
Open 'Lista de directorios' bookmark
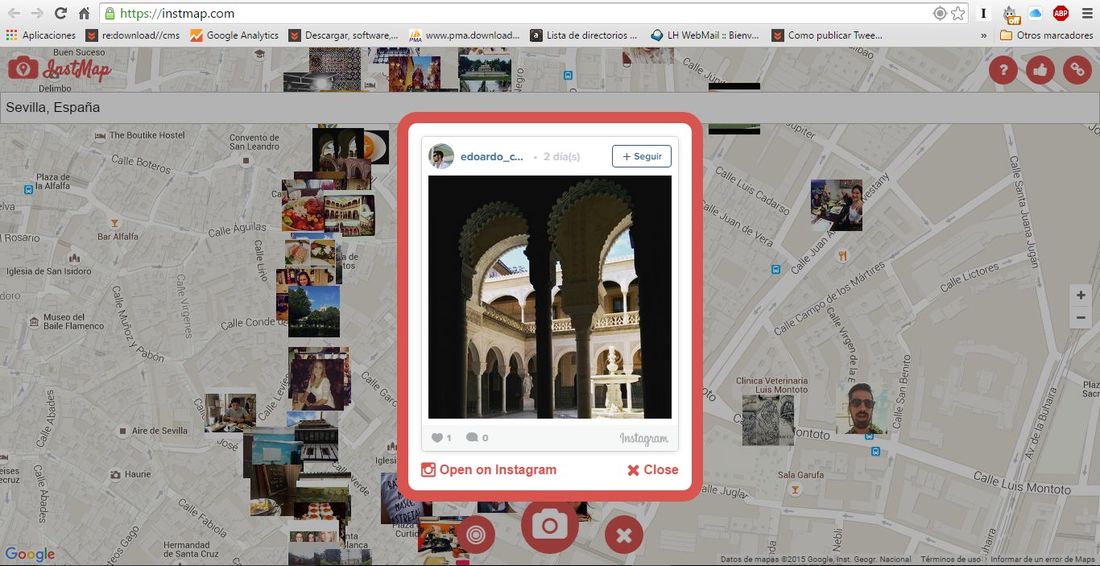point(584,35)
